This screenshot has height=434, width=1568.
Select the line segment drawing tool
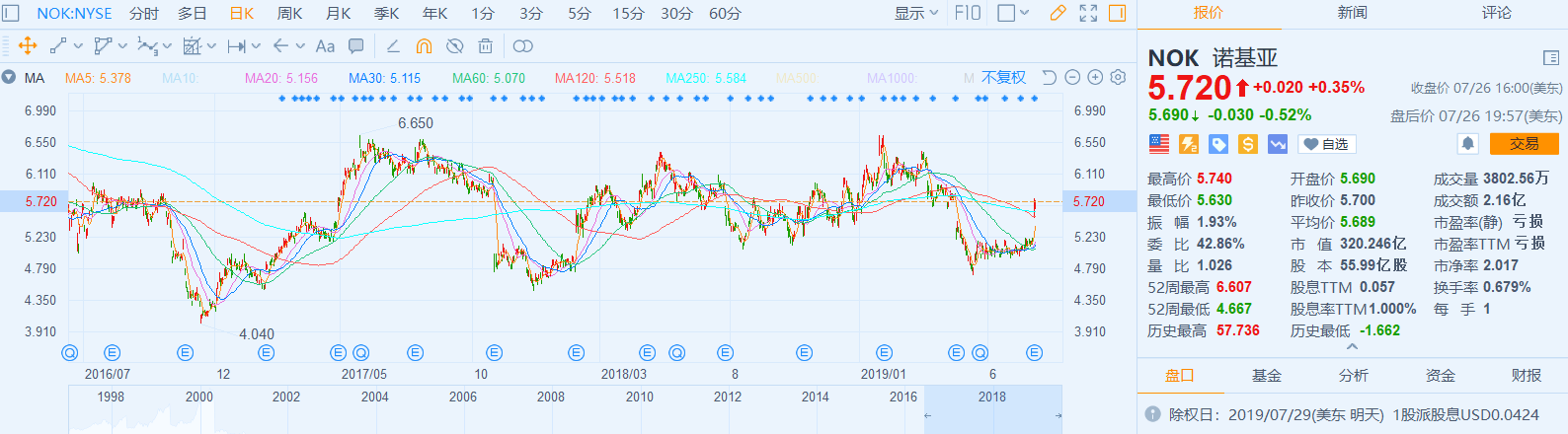pos(58,46)
